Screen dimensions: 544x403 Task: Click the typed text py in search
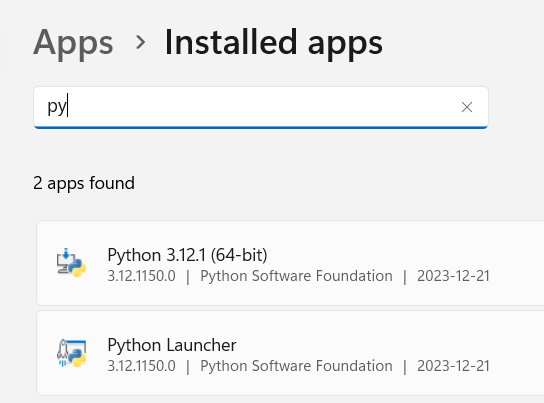pos(57,107)
